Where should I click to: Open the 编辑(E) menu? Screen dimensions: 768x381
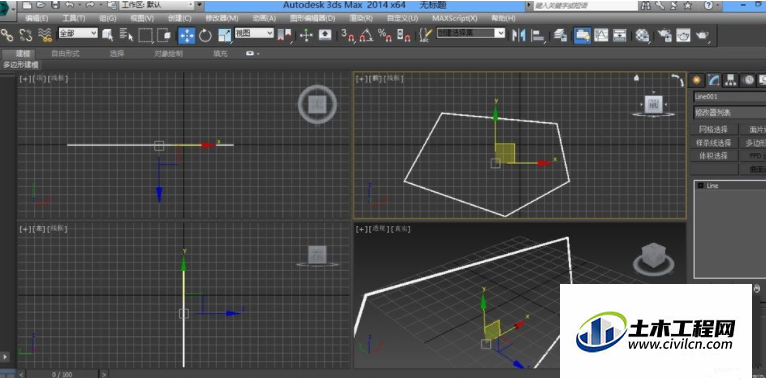pyautogui.click(x=37, y=18)
